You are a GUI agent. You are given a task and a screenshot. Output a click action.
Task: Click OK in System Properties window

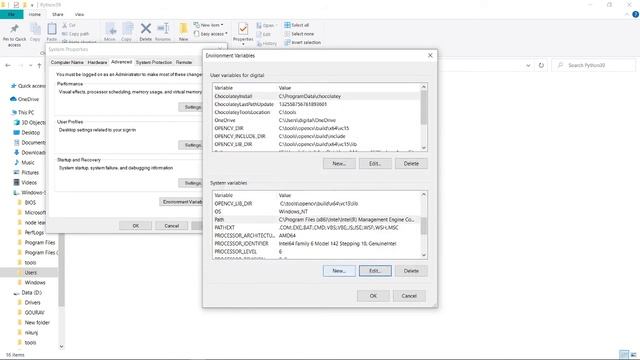136,226
